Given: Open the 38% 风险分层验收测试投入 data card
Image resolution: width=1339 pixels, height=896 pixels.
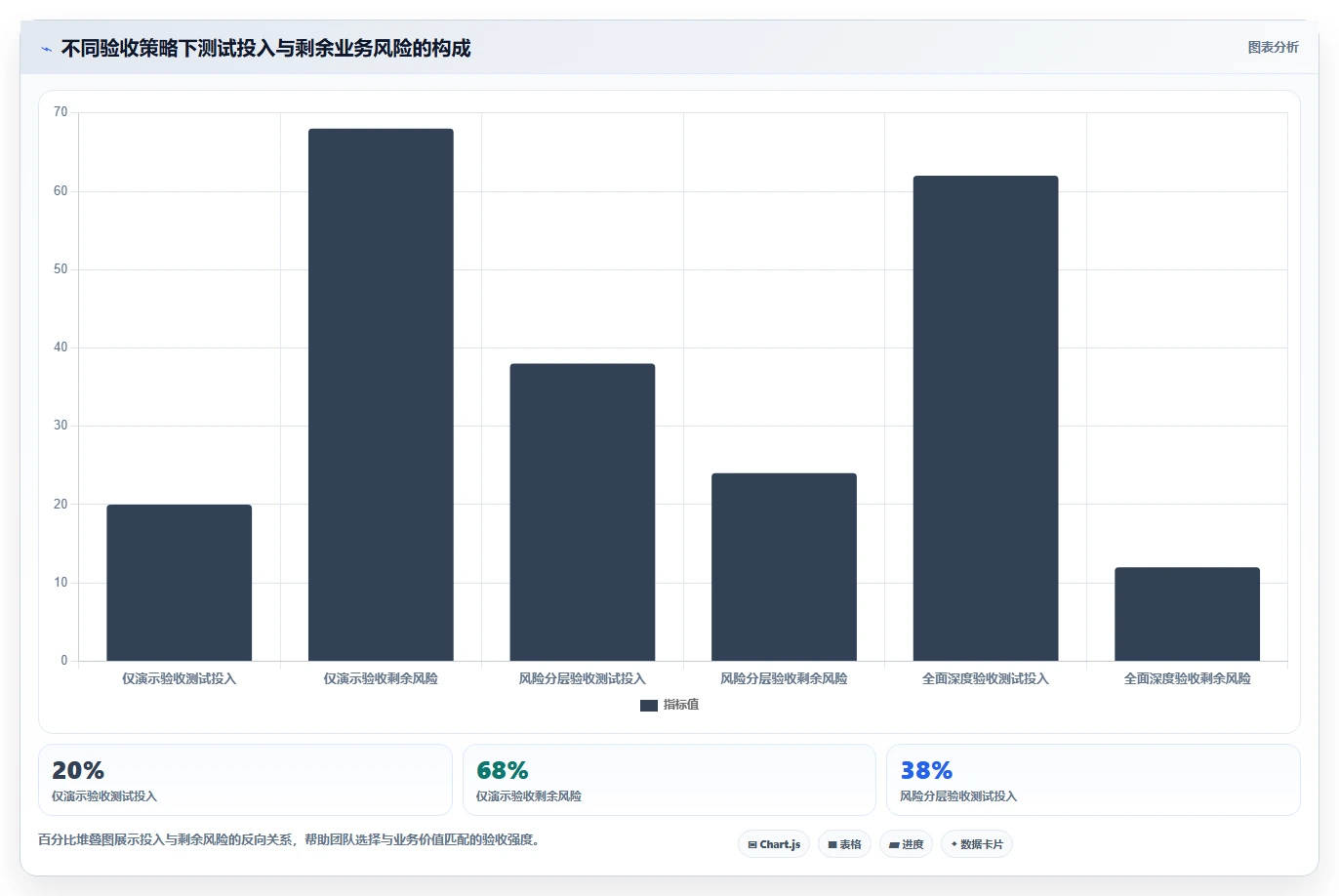Looking at the screenshot, I should [x=1093, y=780].
